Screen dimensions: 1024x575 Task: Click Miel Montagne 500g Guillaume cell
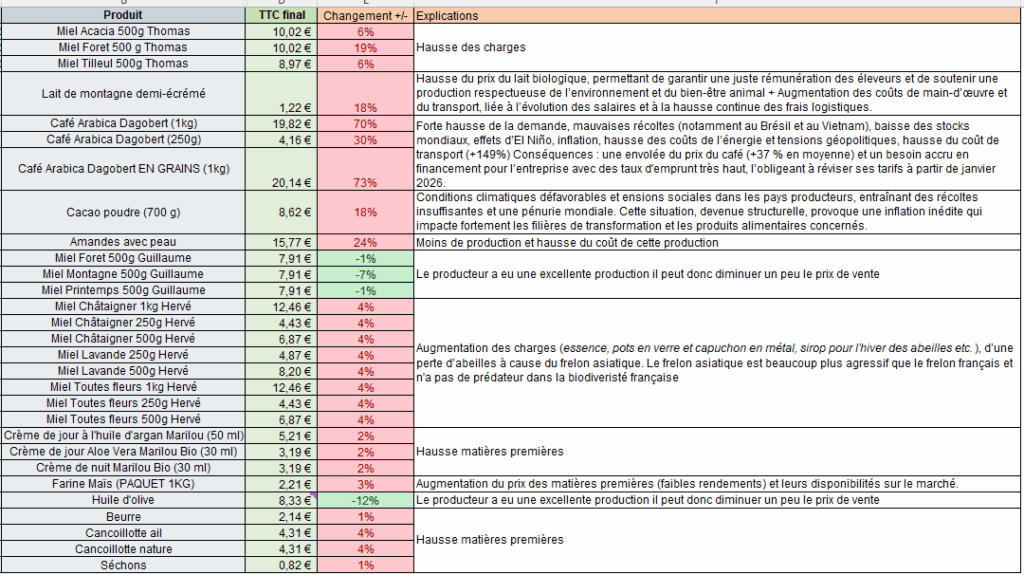(x=123, y=274)
